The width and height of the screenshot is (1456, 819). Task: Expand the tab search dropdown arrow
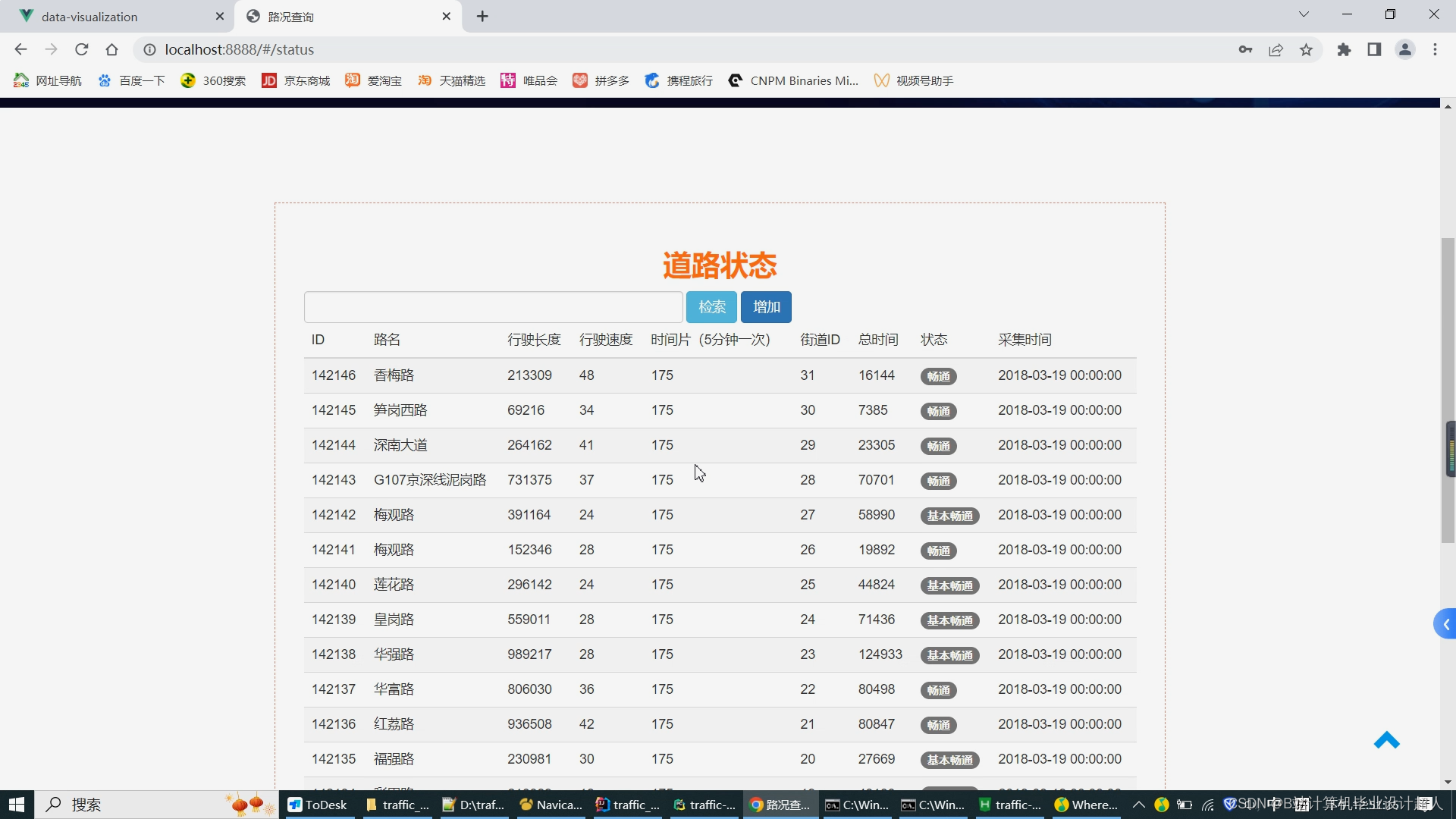1304,14
